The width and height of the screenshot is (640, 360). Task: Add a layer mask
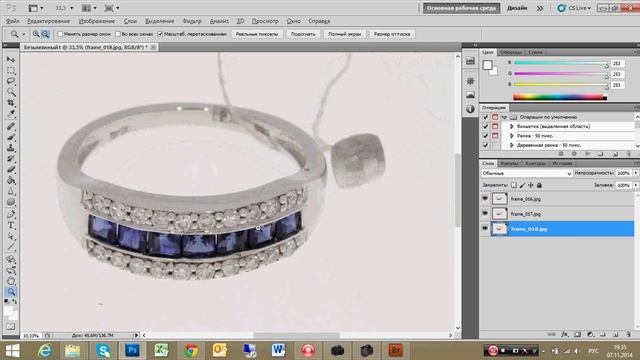pyautogui.click(x=577, y=334)
